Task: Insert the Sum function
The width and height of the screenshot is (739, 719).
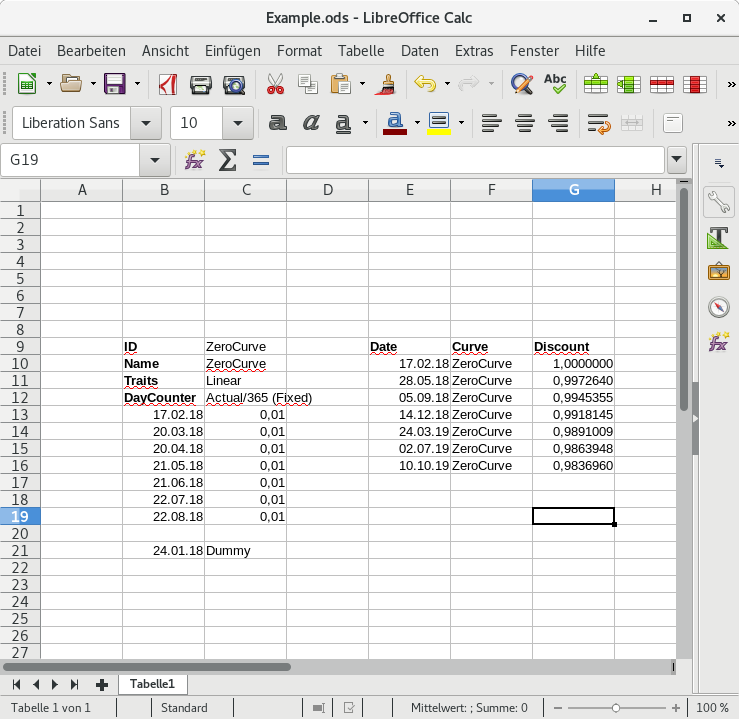Action: pyautogui.click(x=227, y=160)
